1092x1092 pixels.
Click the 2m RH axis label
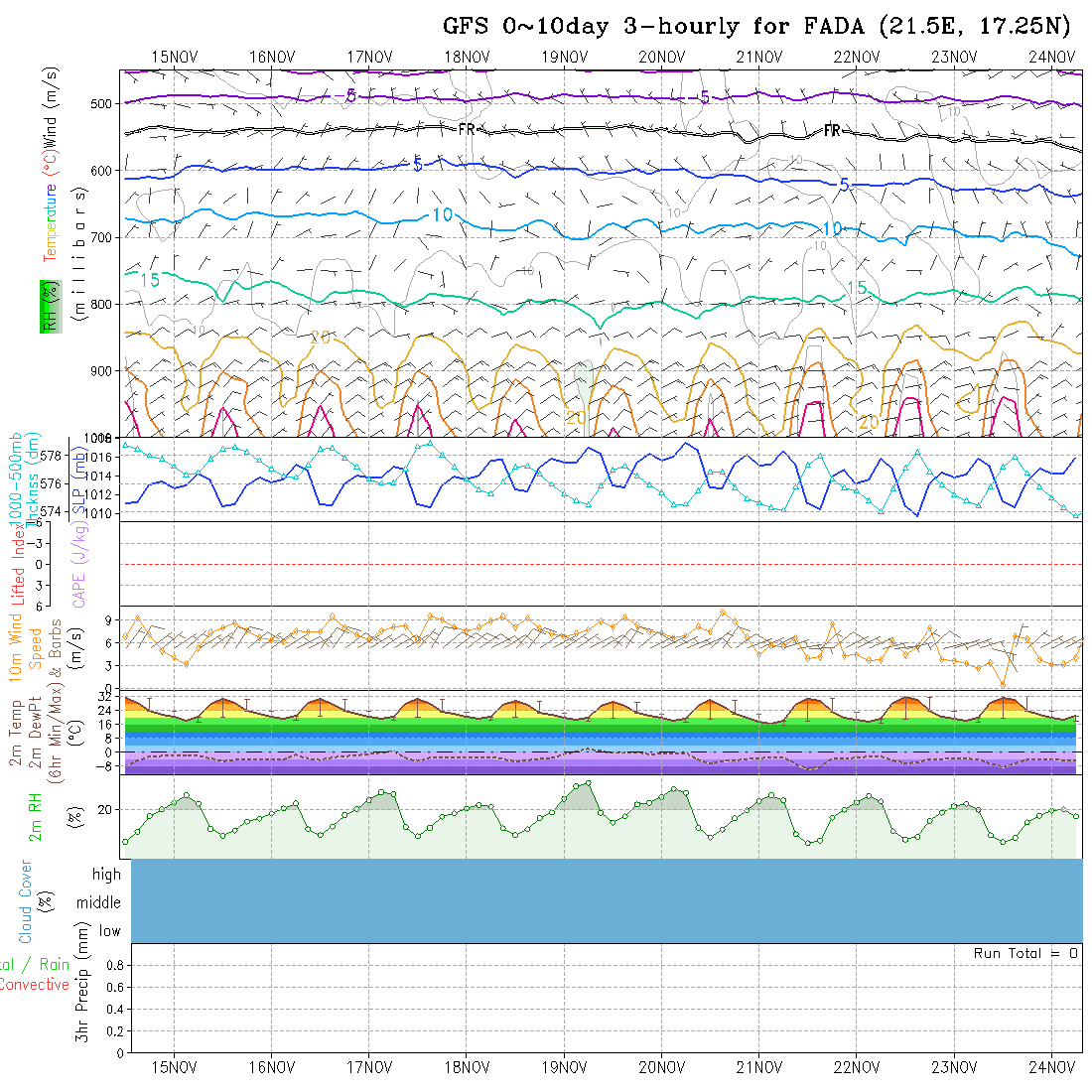click(x=36, y=817)
